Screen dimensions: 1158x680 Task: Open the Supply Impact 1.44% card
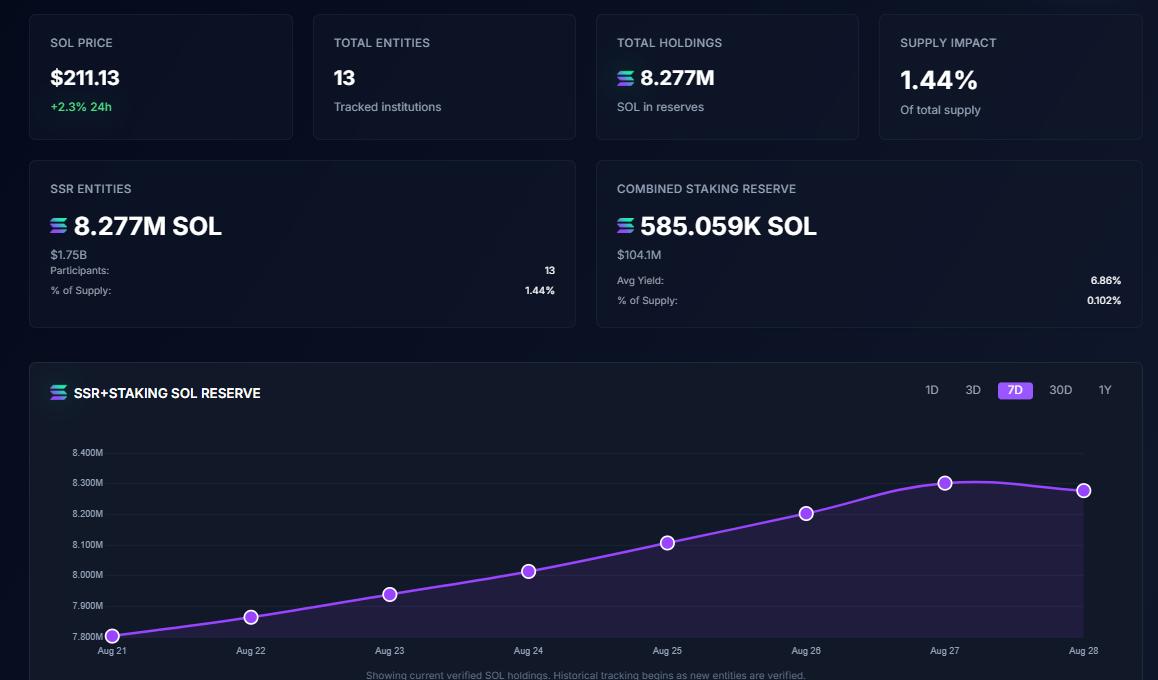pos(1010,77)
